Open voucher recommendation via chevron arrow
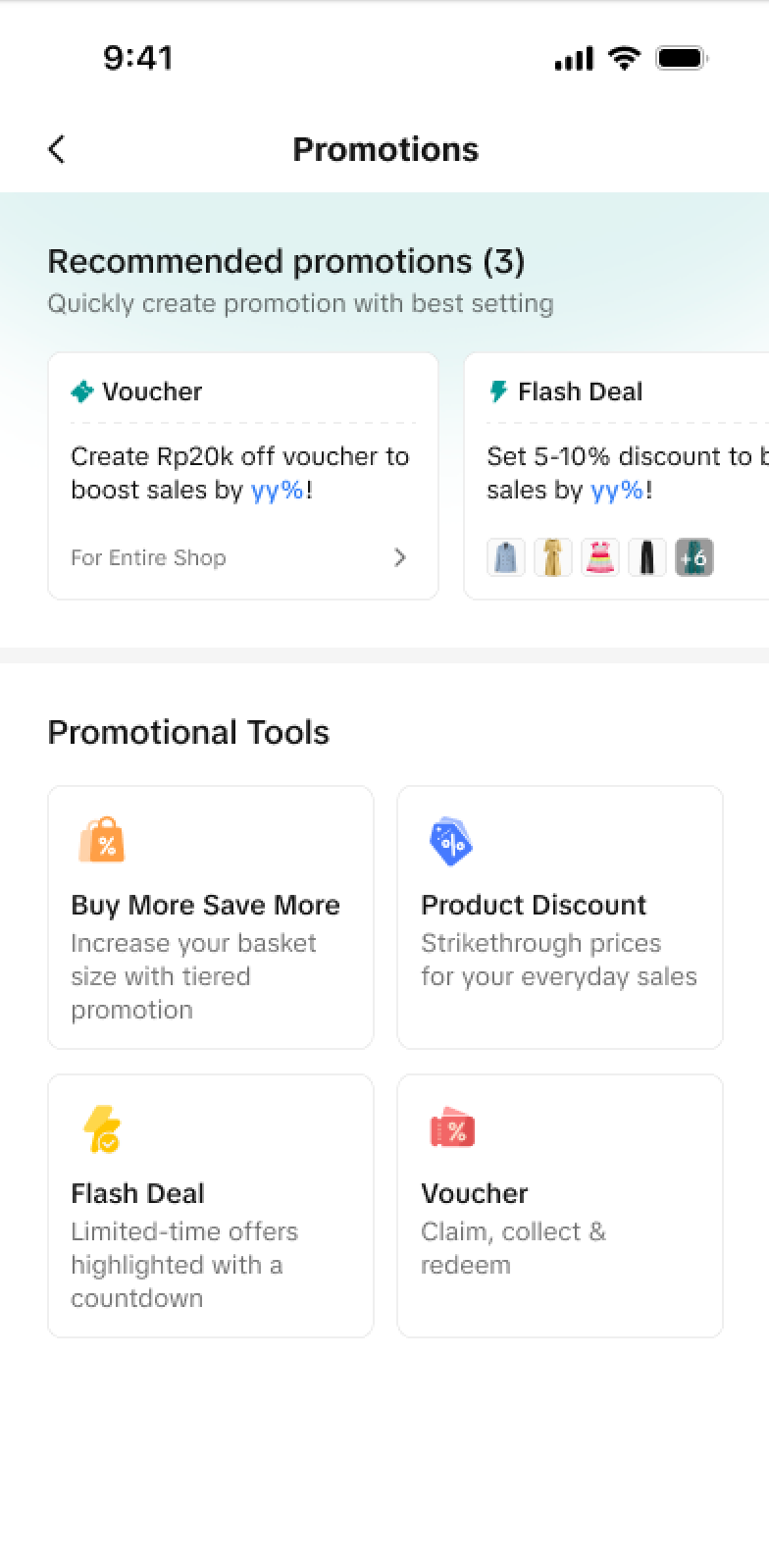Viewport: 769px width, 1568px height. [x=399, y=557]
